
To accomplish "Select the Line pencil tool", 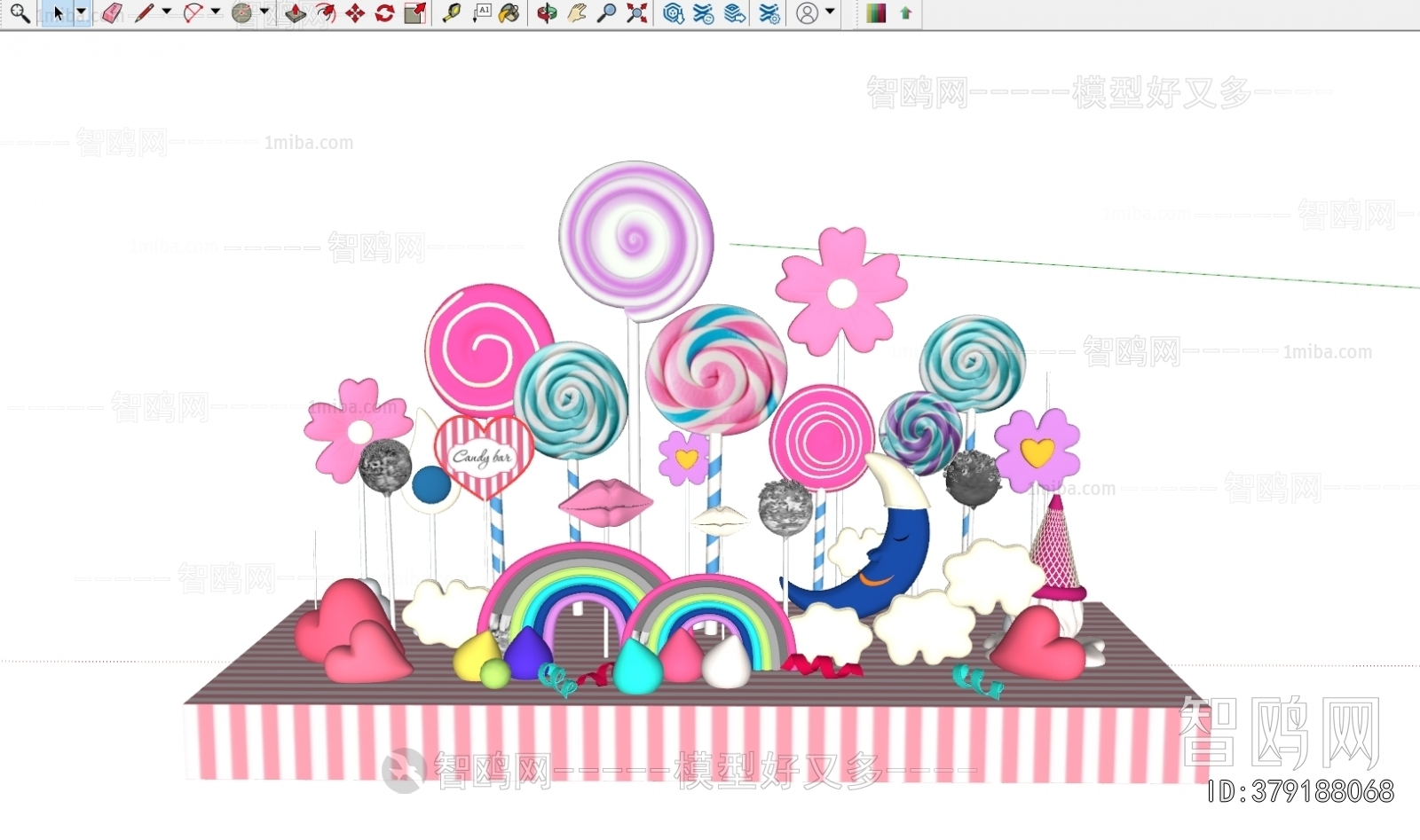I will click(144, 13).
